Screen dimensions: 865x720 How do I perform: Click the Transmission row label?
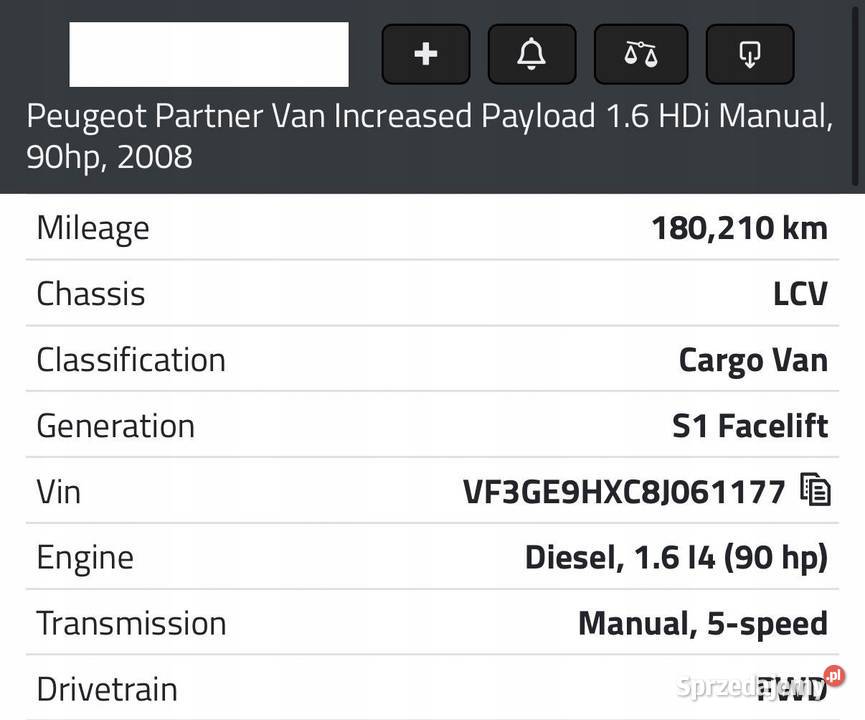point(131,623)
